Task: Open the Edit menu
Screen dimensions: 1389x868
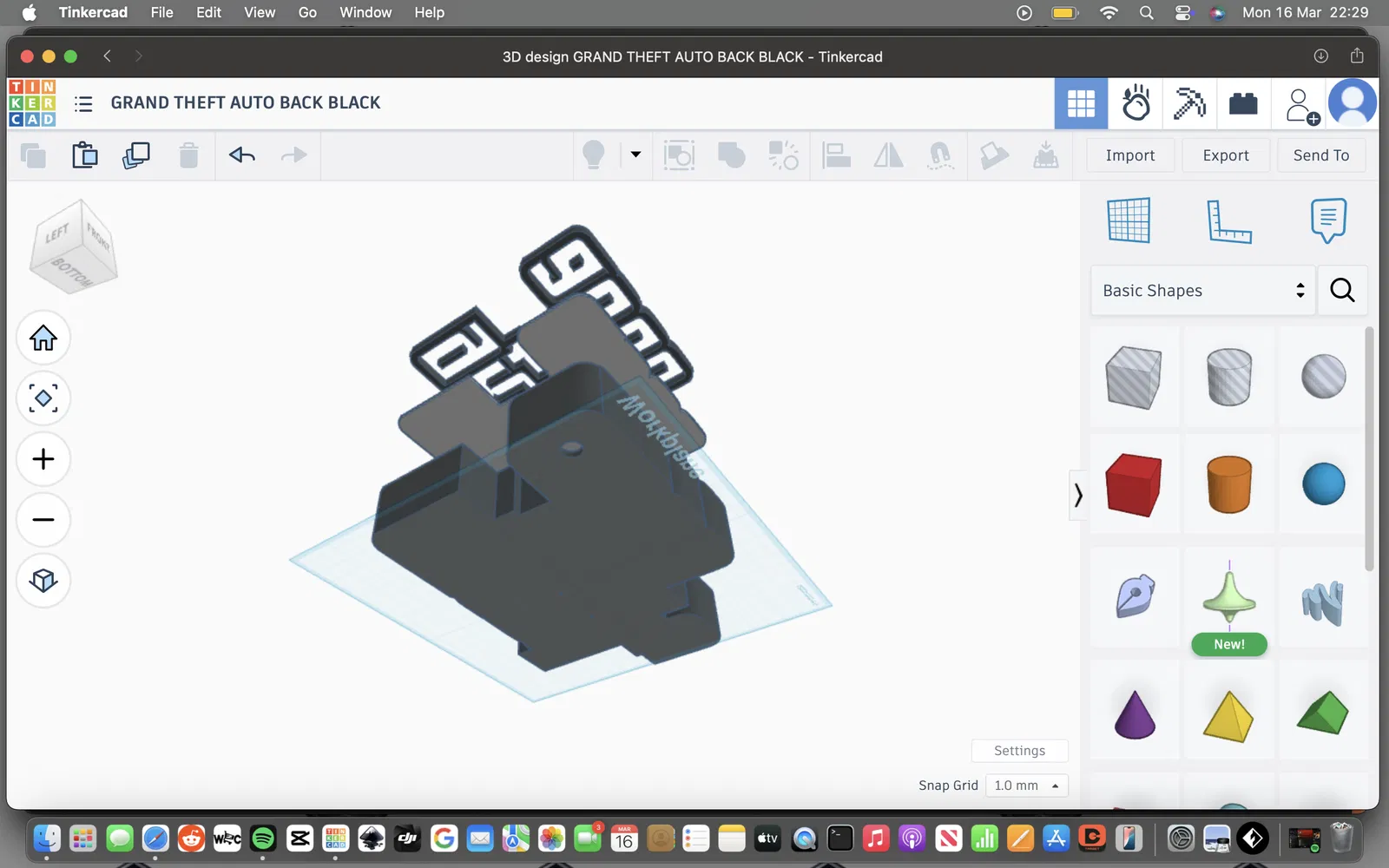Action: point(208,12)
